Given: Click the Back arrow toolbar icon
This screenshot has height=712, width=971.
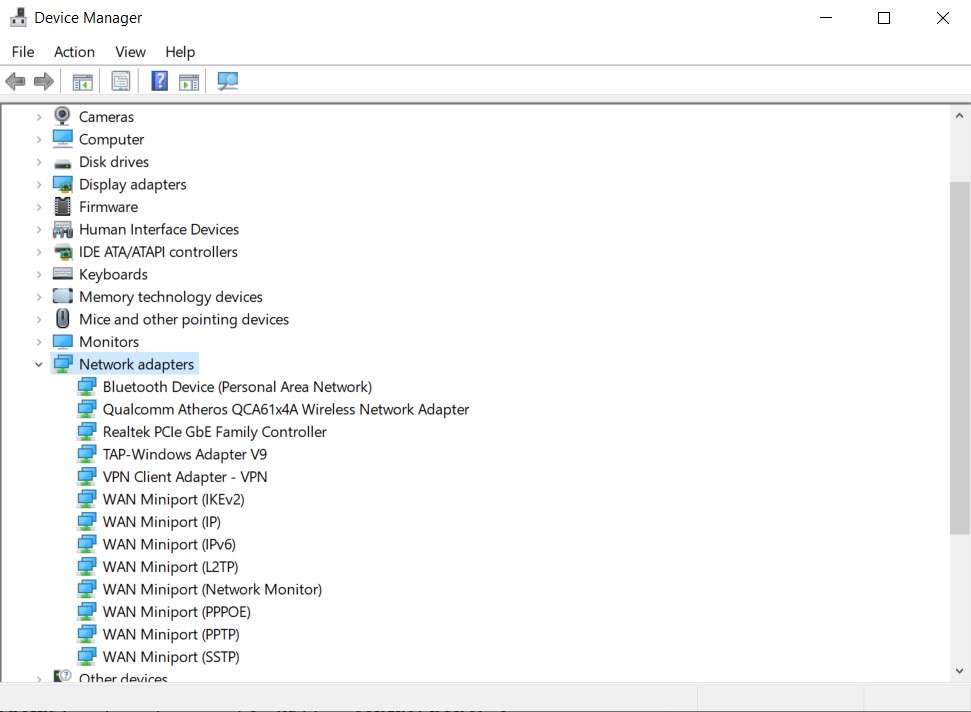Looking at the screenshot, I should click(15, 81).
